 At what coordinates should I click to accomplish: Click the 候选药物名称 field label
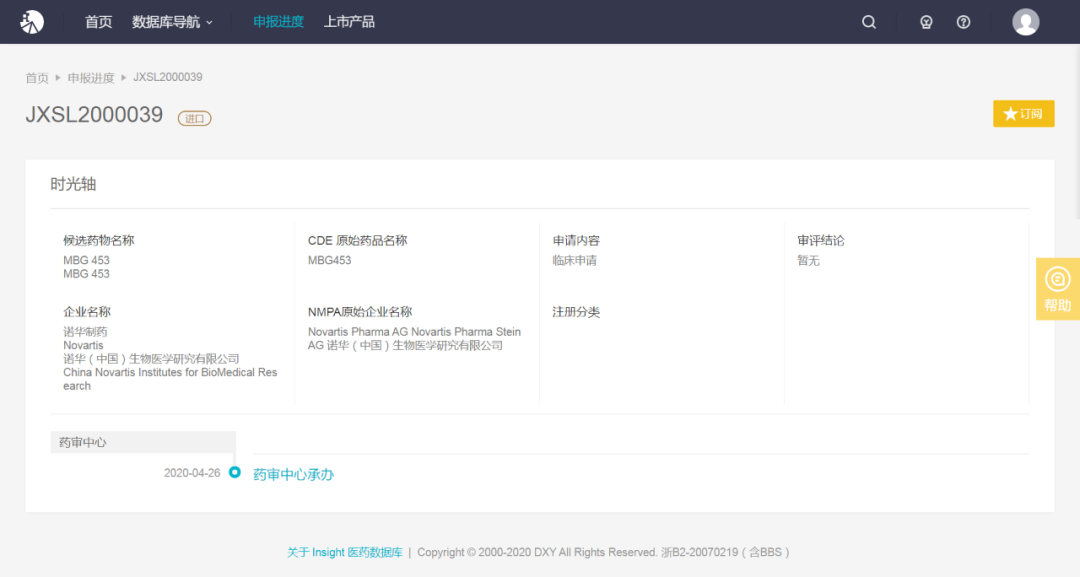pyautogui.click(x=98, y=240)
